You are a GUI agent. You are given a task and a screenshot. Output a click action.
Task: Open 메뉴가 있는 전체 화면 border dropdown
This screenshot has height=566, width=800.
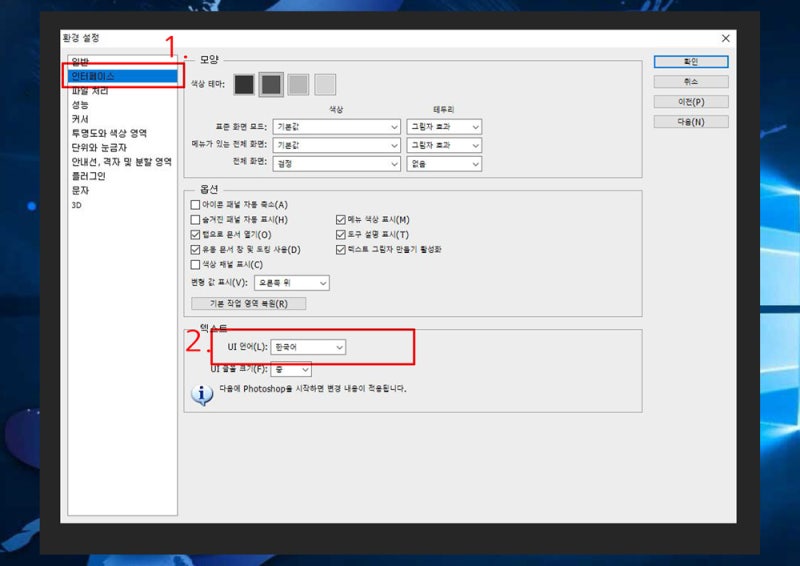pyautogui.click(x=444, y=145)
